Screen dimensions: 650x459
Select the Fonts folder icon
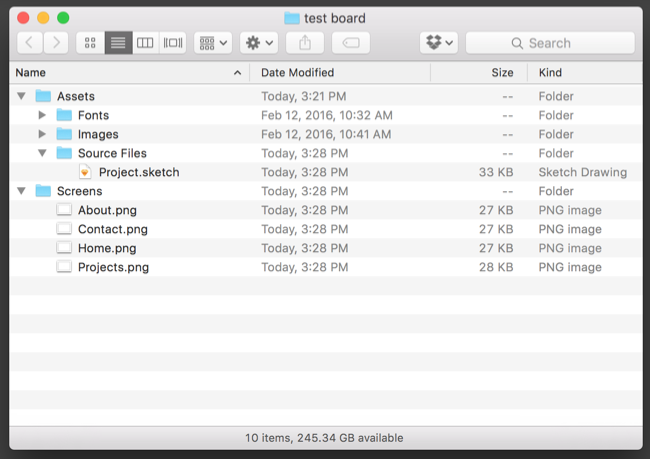64,115
